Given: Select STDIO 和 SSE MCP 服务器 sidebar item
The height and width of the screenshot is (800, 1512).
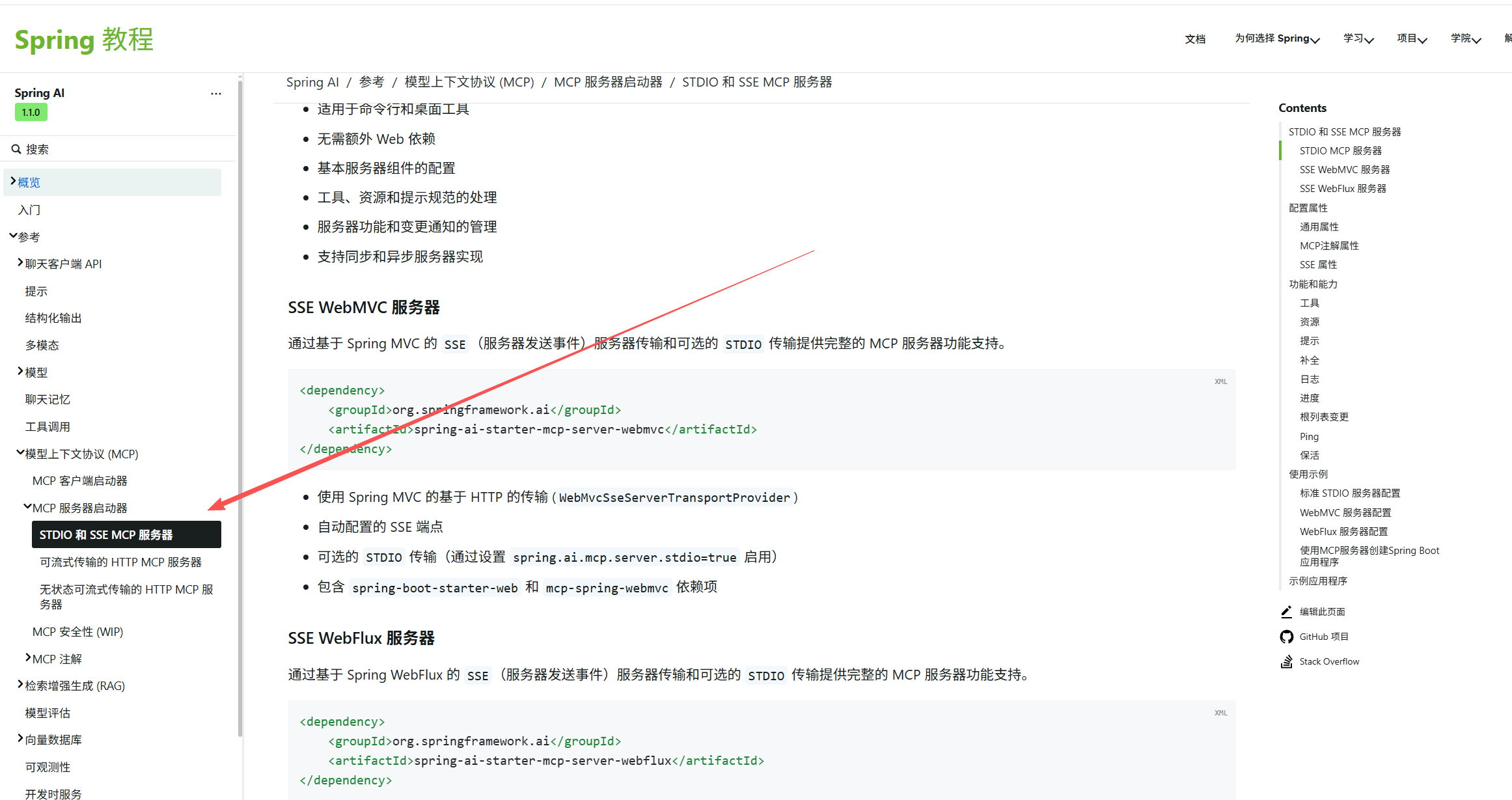Looking at the screenshot, I should (126, 534).
